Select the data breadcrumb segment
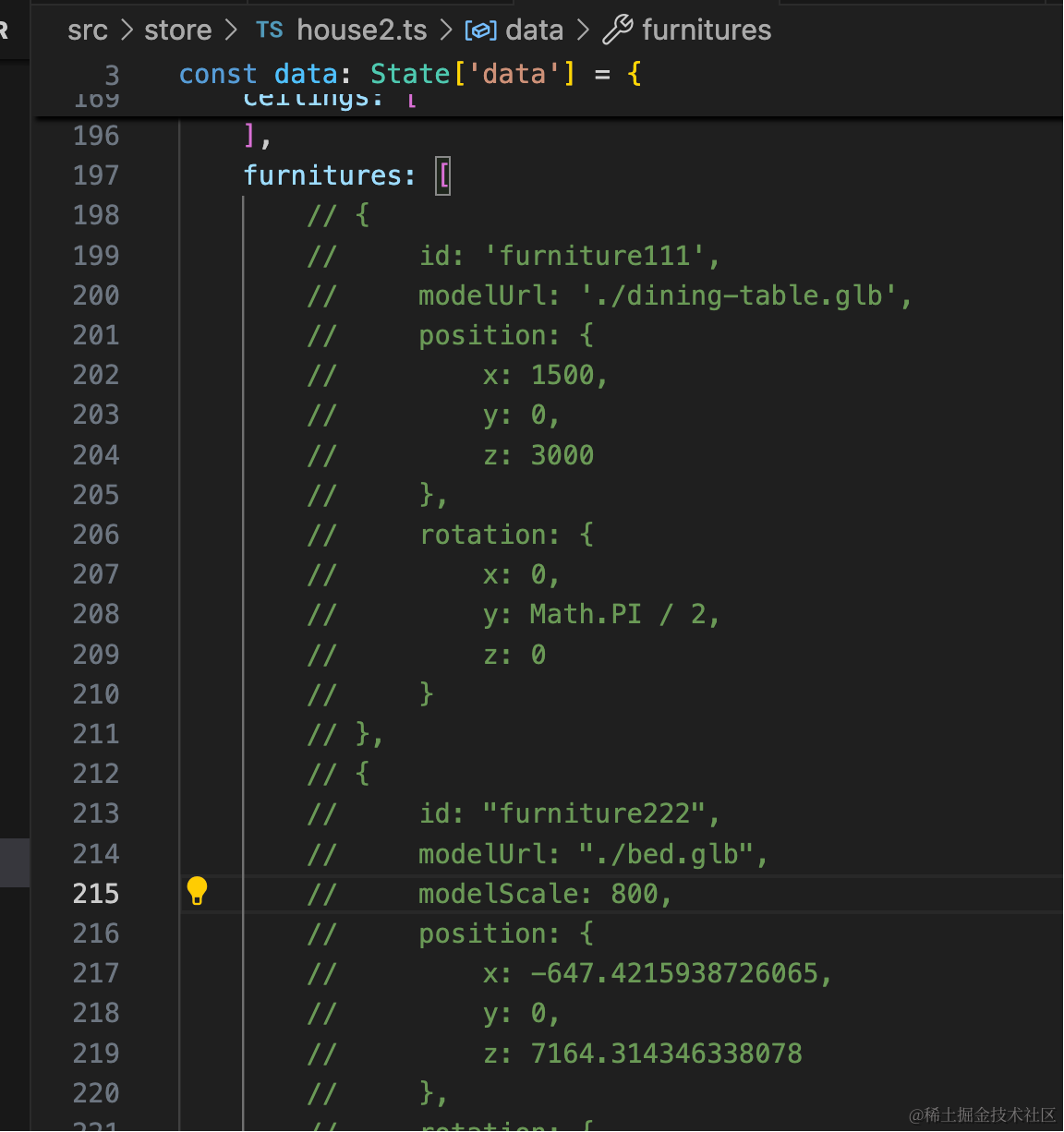Screen dimensions: 1064x1132 click(x=535, y=30)
